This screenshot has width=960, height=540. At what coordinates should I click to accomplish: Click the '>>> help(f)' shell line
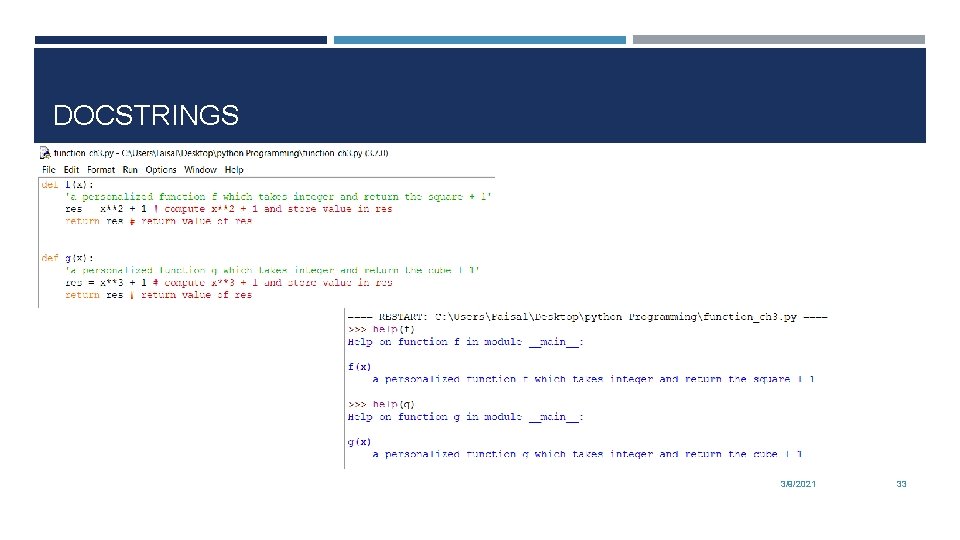[x=381, y=329]
